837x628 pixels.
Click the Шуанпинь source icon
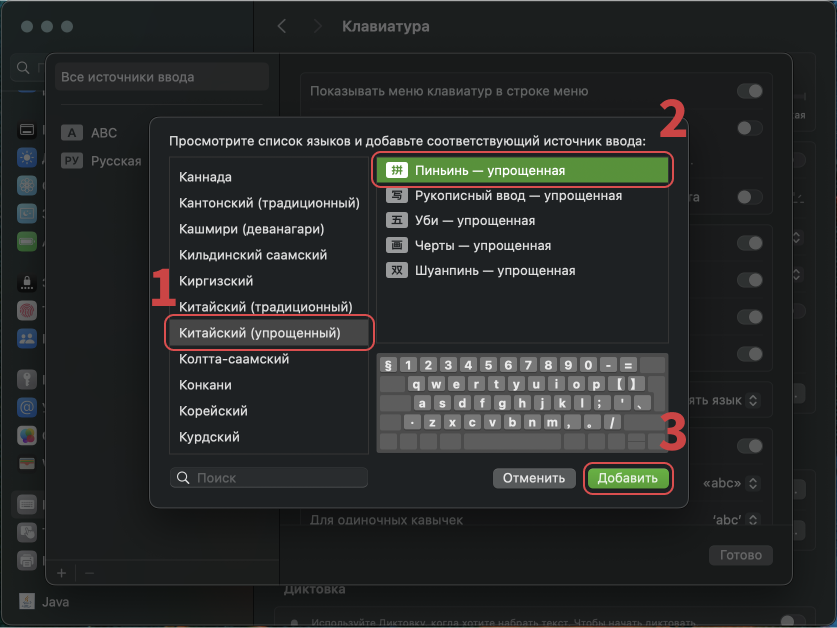click(x=397, y=271)
